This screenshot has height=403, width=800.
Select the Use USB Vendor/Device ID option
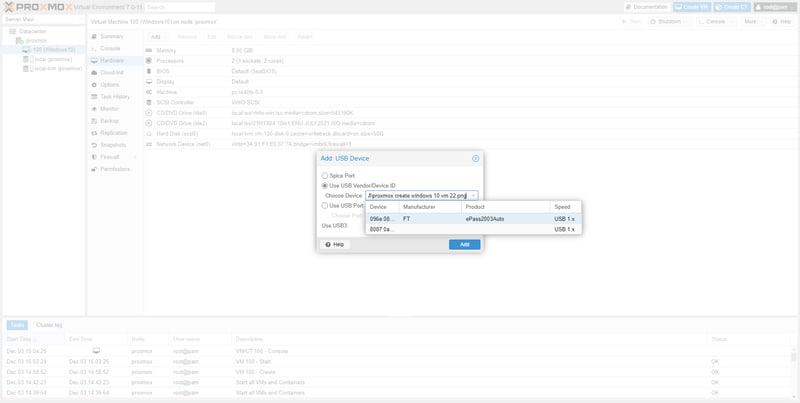tap(324, 185)
